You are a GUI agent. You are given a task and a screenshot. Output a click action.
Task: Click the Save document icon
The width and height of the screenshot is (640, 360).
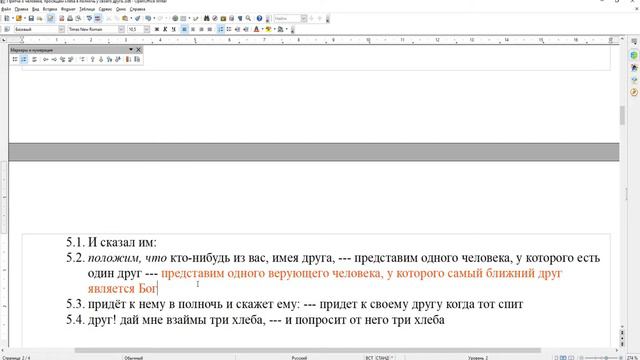click(31, 18)
